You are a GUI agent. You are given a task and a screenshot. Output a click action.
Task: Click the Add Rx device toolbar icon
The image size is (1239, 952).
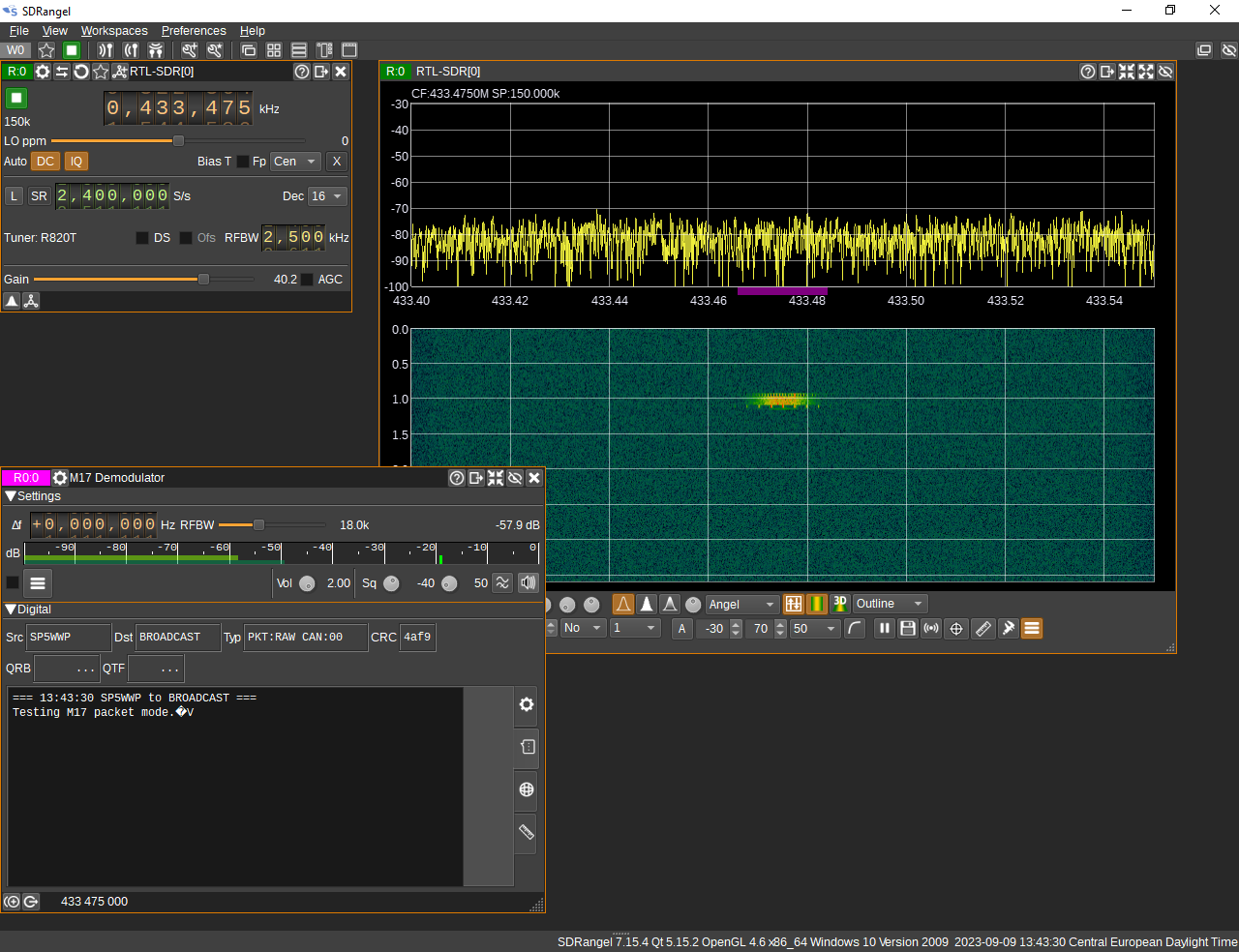pyautogui.click(x=106, y=50)
